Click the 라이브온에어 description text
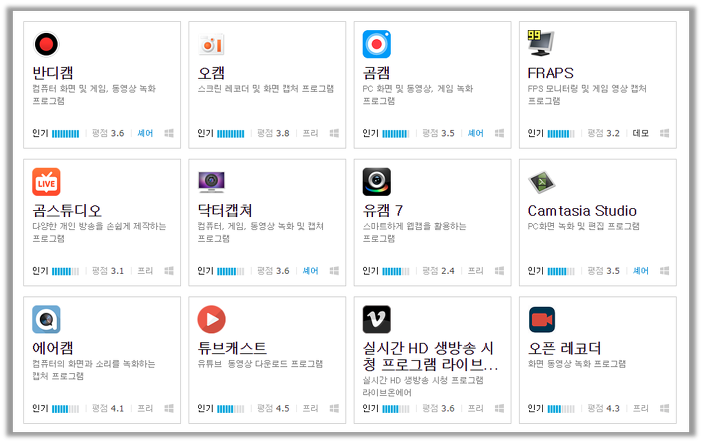The width and height of the screenshot is (702, 443). (423, 386)
